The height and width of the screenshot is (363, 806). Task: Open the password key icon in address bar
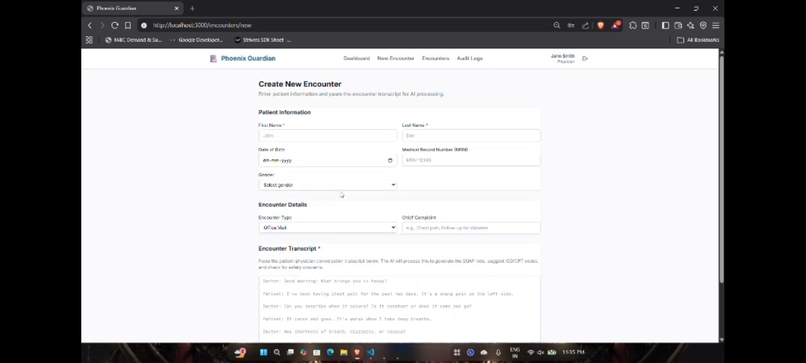pyautogui.click(x=571, y=25)
